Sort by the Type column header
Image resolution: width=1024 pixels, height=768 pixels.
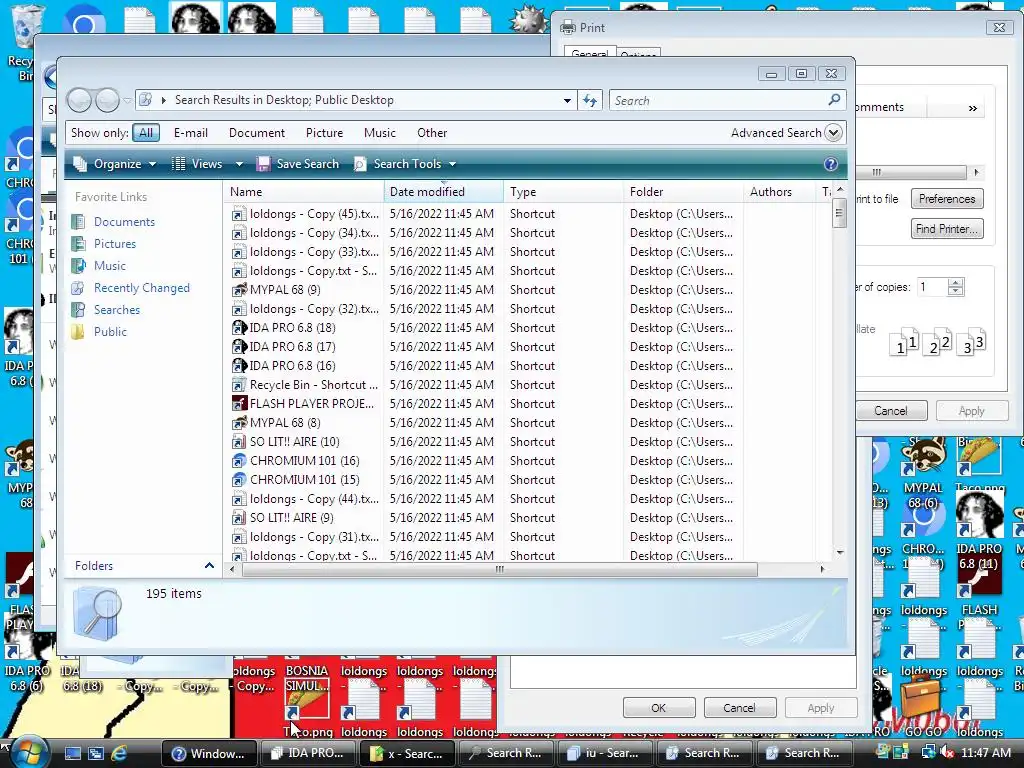pyautogui.click(x=563, y=191)
